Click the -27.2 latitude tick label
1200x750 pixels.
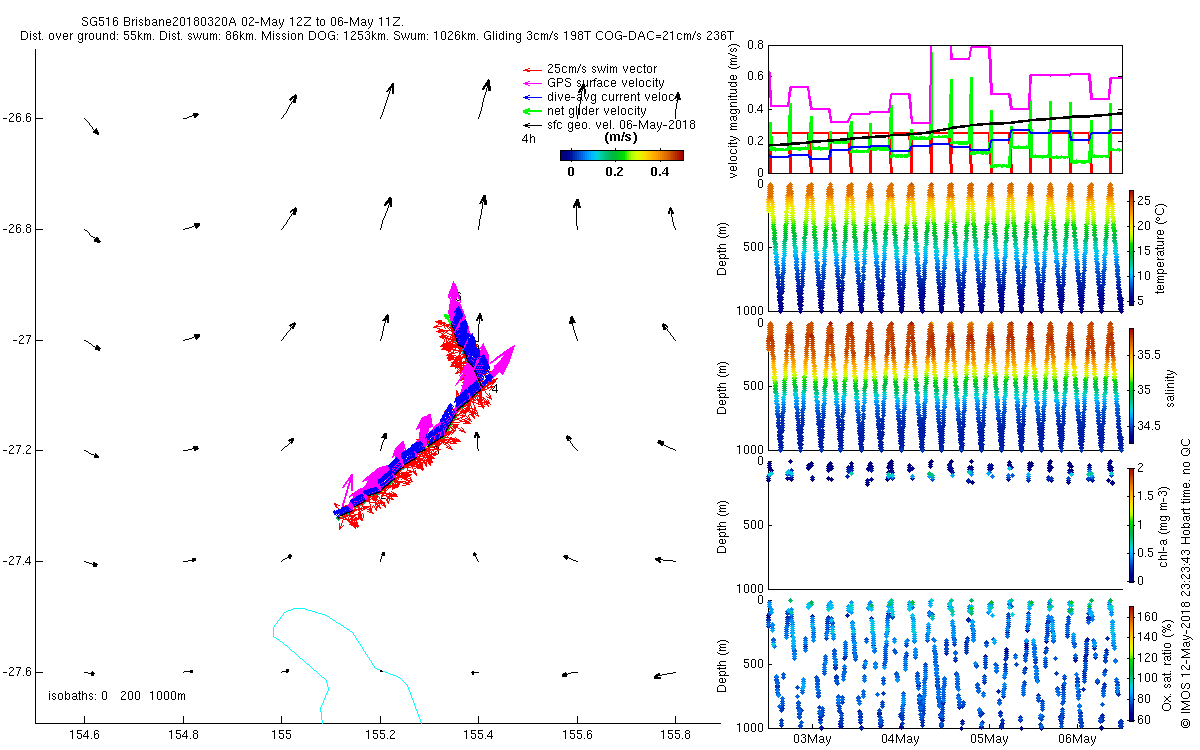pyautogui.click(x=16, y=451)
